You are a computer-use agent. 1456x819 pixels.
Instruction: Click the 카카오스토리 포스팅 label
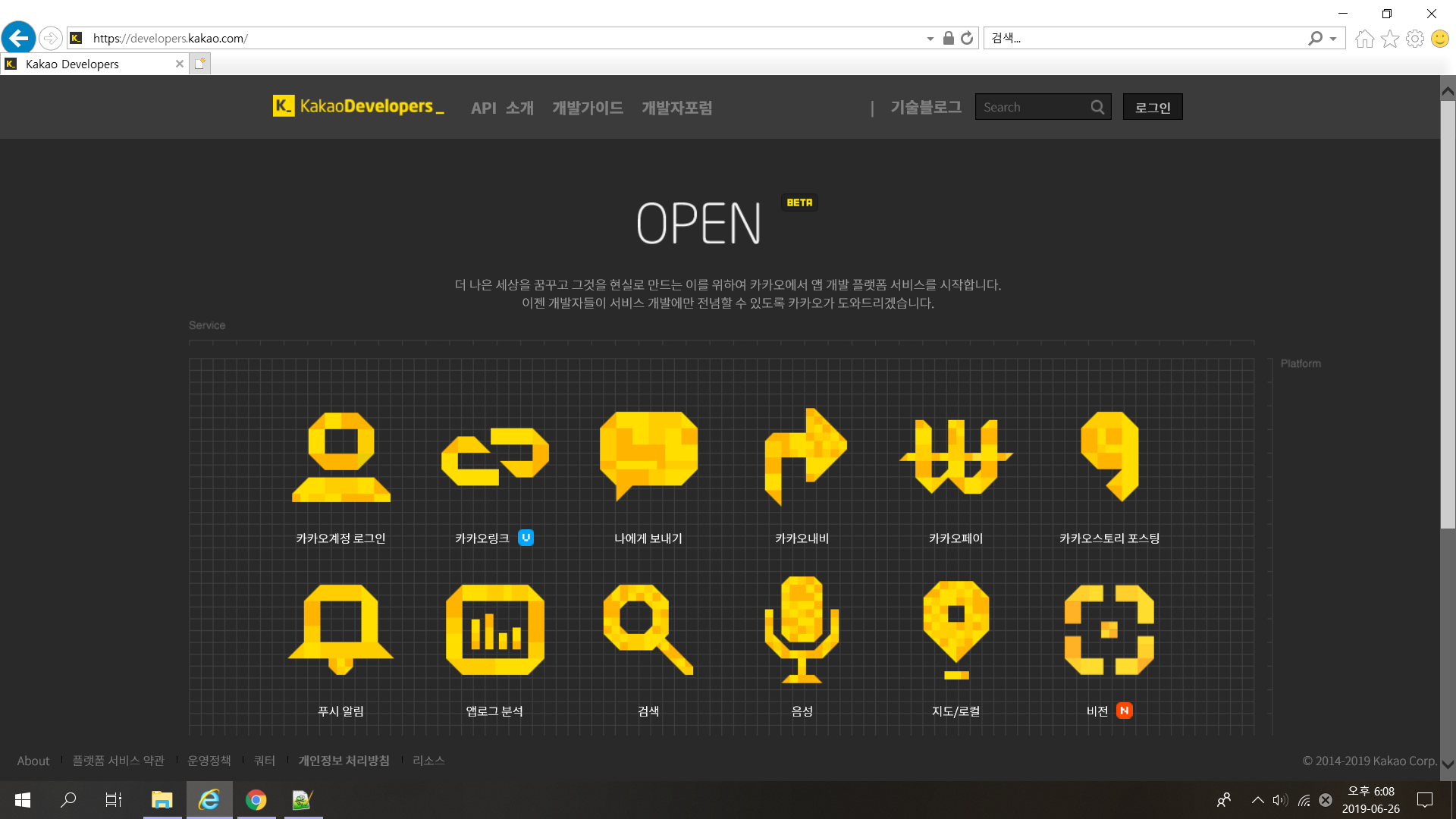click(x=1109, y=538)
